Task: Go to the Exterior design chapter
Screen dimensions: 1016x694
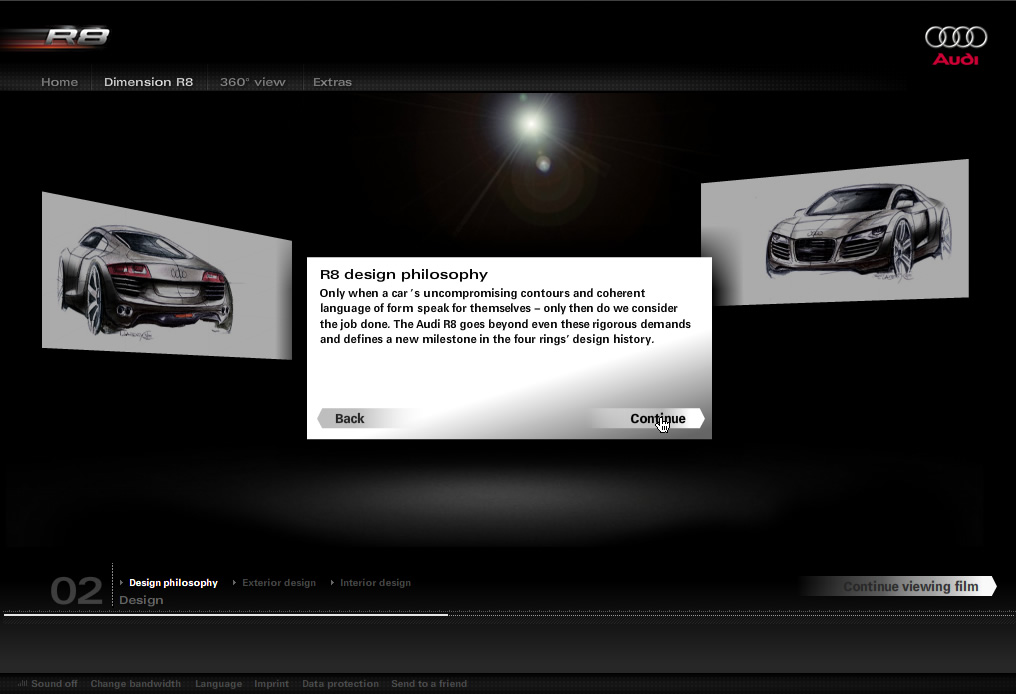Action: click(279, 583)
